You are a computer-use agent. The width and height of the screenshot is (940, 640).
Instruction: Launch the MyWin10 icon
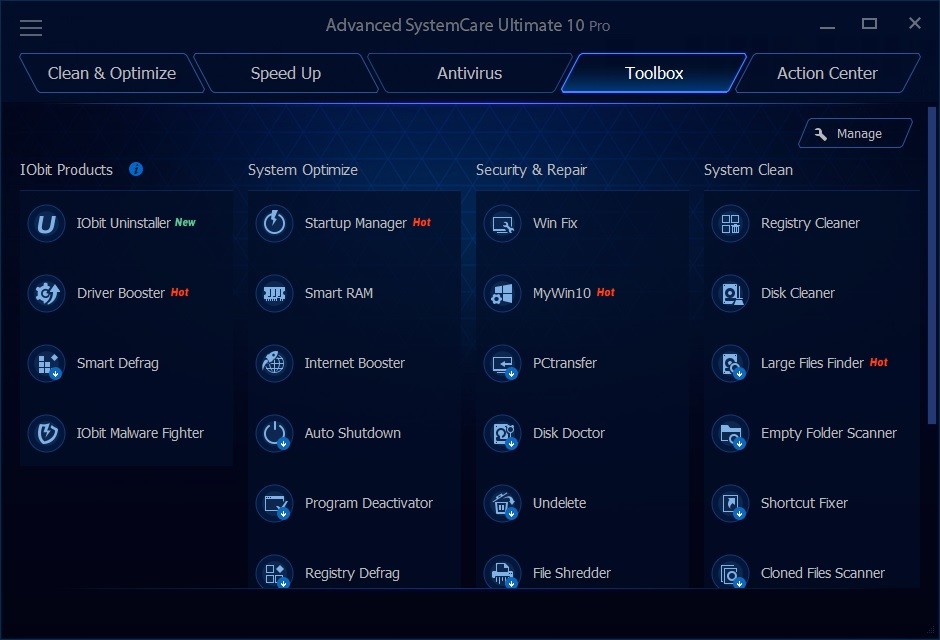[502, 294]
